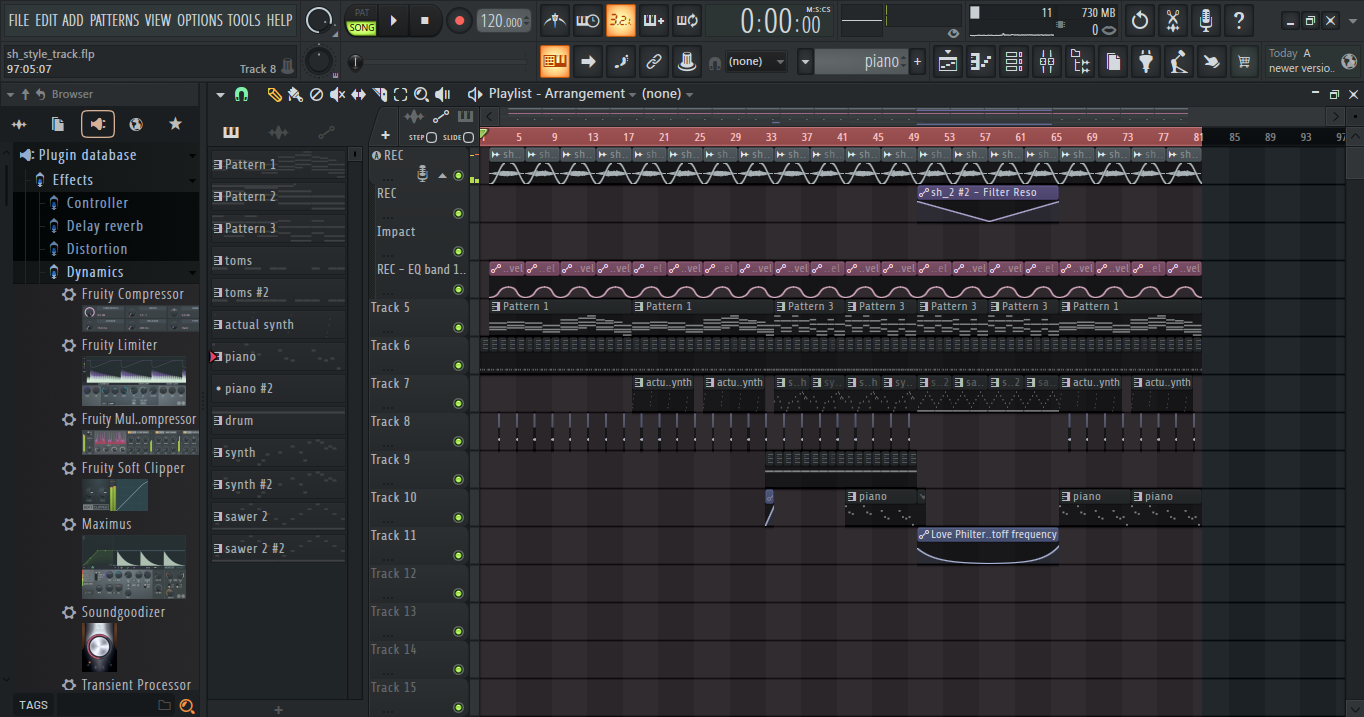Toggle the STEP editing checkbox
Viewport: 1364px width, 717px height.
coord(431,137)
